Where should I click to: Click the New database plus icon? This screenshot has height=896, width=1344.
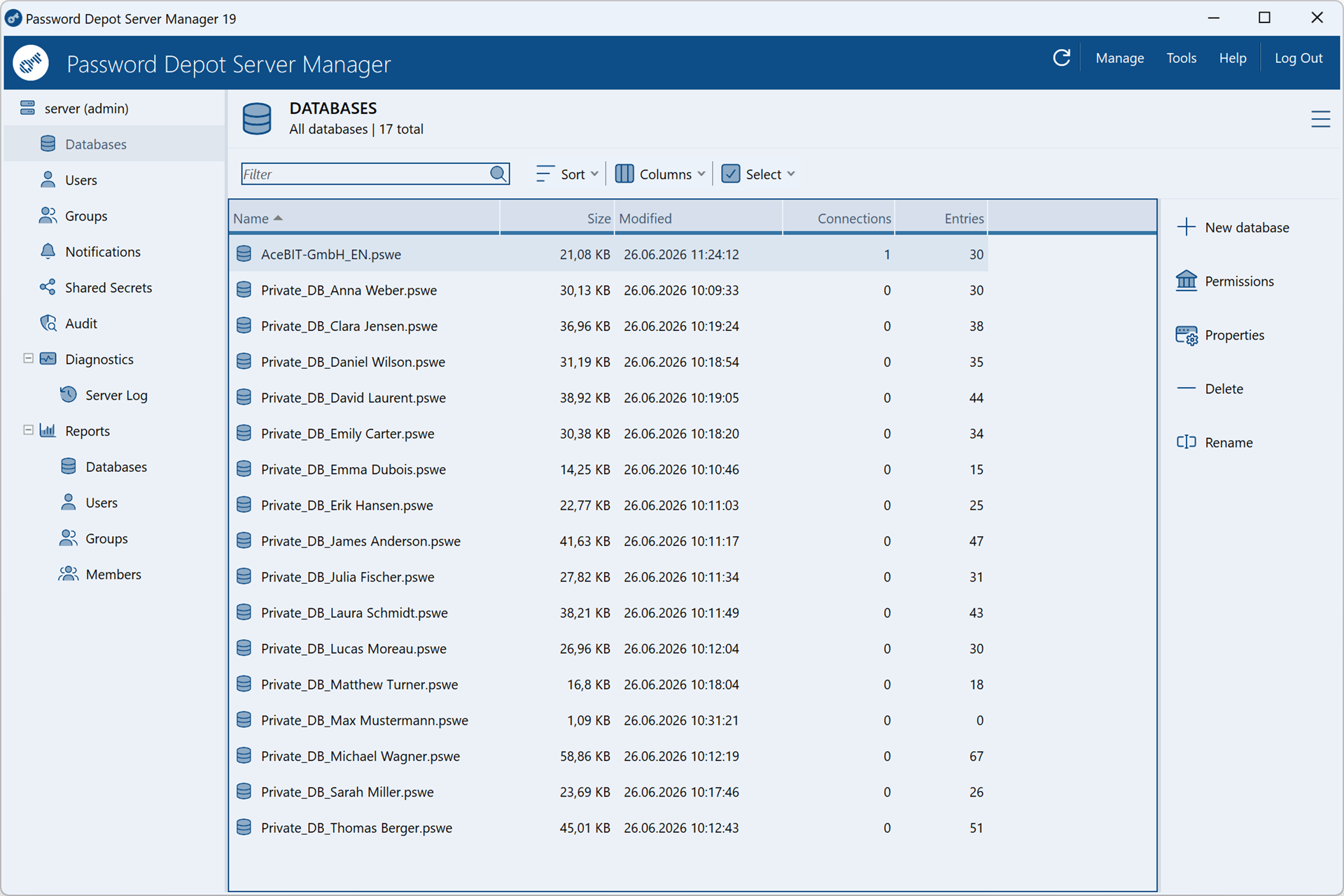[x=1186, y=227]
